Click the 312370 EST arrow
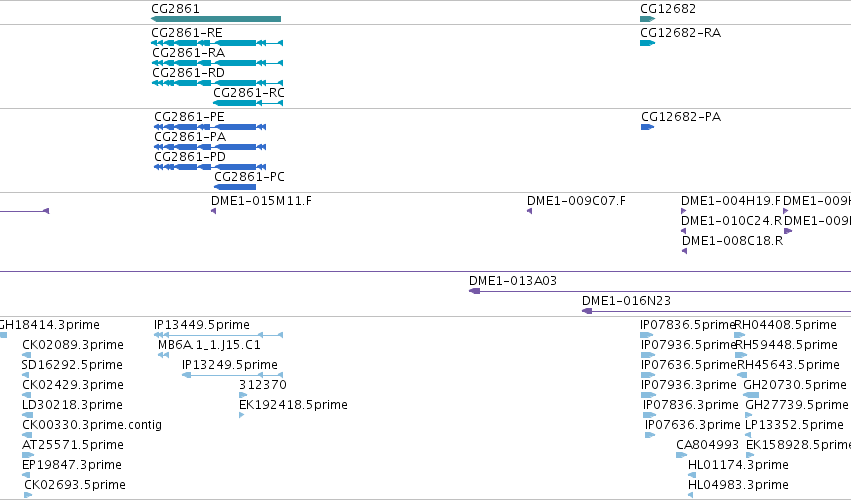Screen dimensions: 851x500 pos(243,395)
